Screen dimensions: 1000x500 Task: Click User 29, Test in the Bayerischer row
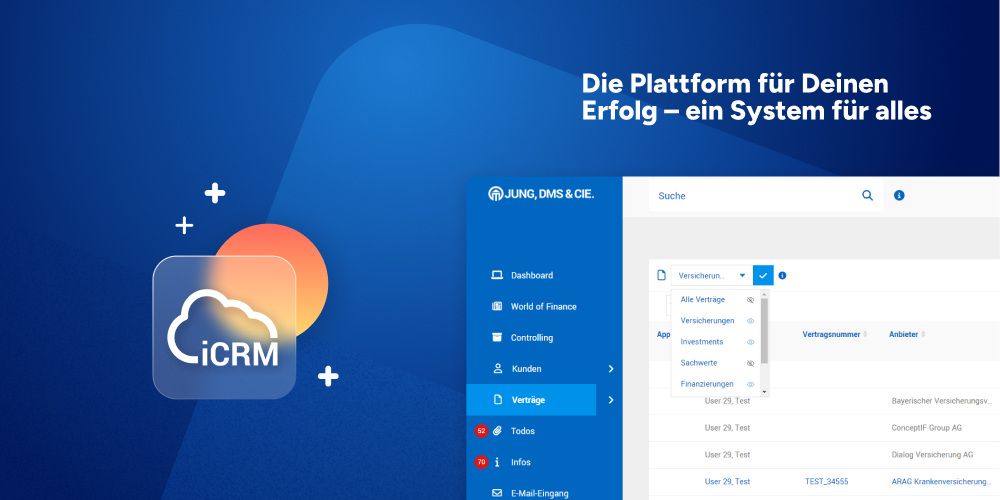point(727,401)
